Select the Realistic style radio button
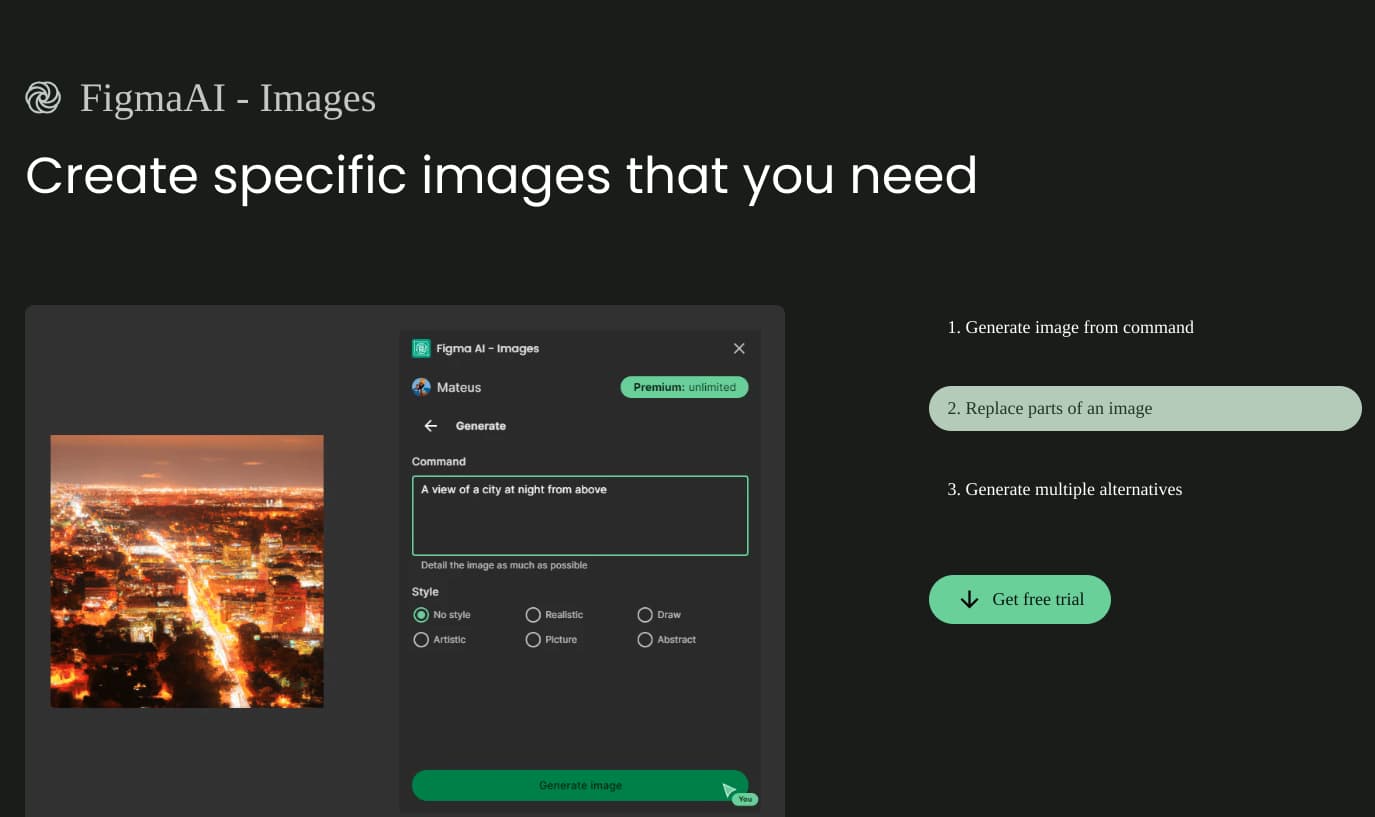The image size is (1375, 817). (x=533, y=614)
